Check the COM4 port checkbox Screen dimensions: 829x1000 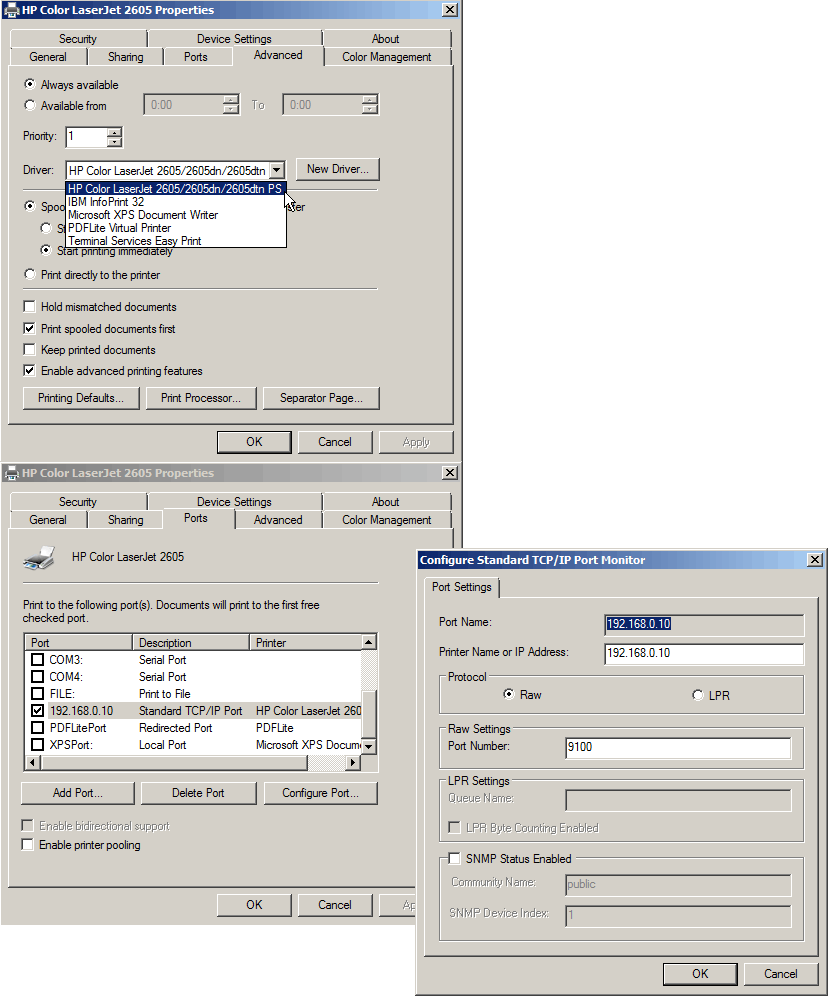point(38,677)
